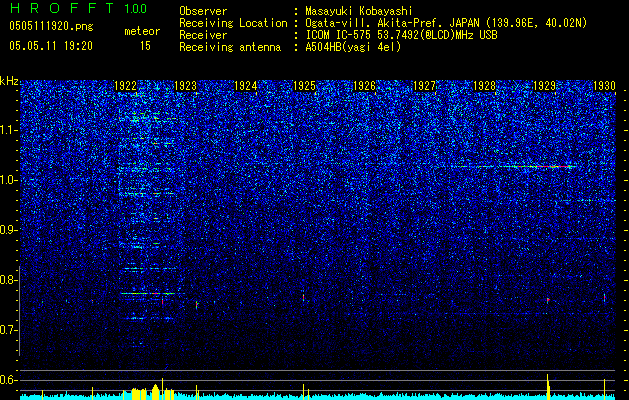Click the 1926 time marker

pos(364,86)
